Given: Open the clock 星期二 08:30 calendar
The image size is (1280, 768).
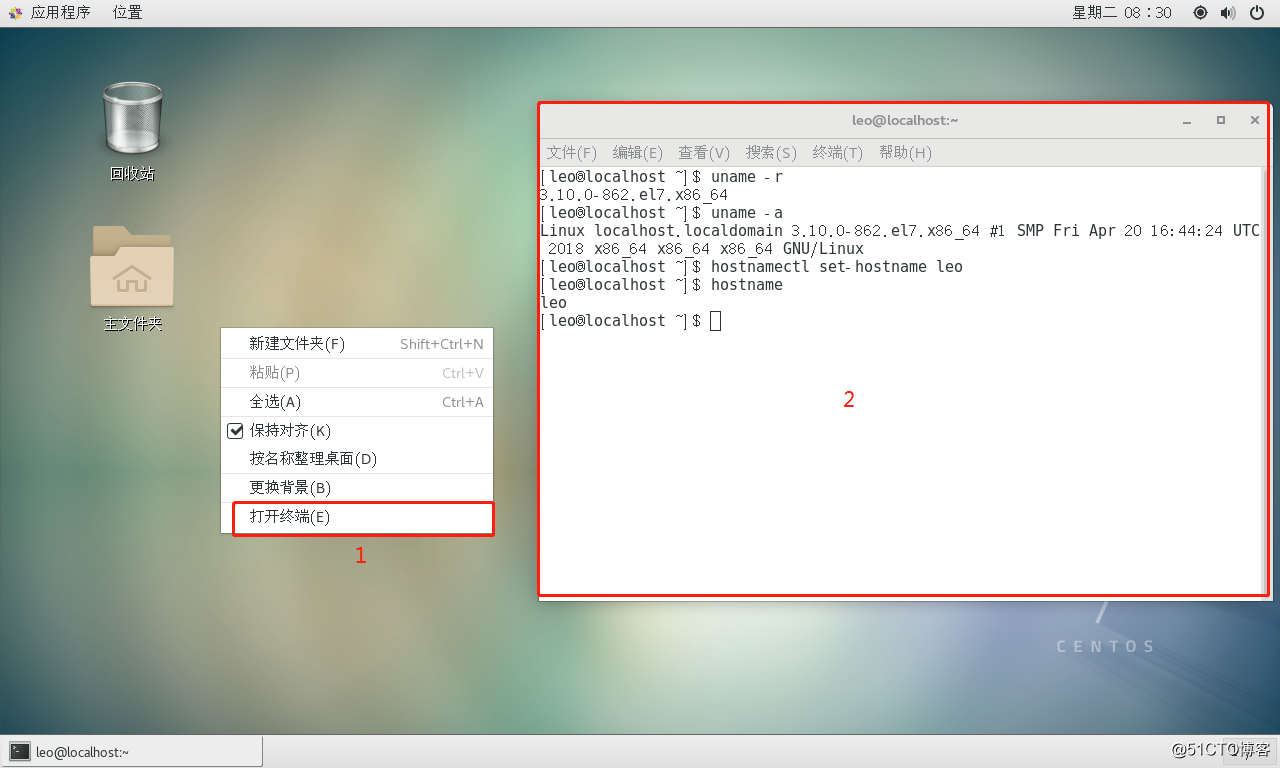Looking at the screenshot, I should [x=1120, y=13].
